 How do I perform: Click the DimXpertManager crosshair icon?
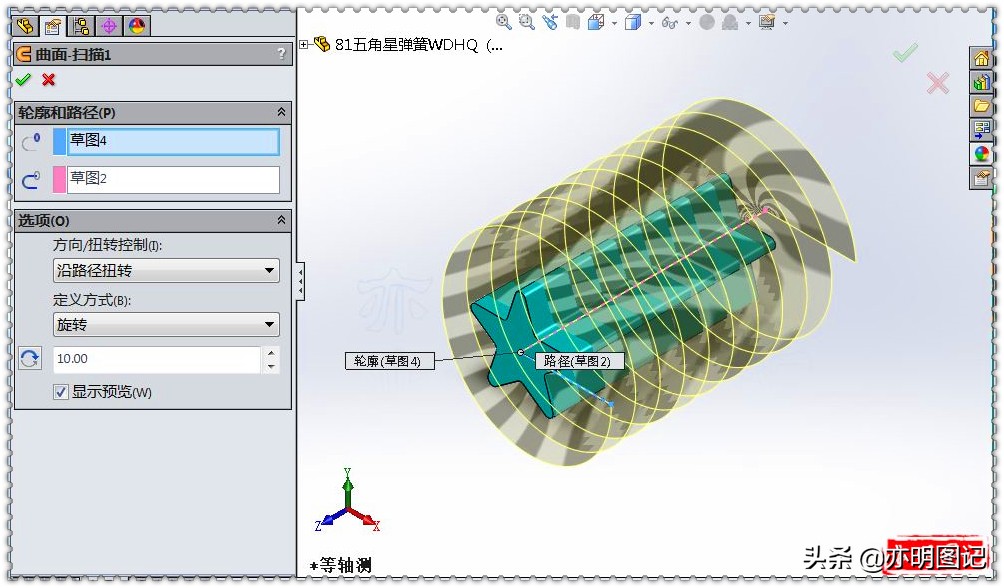(x=110, y=26)
